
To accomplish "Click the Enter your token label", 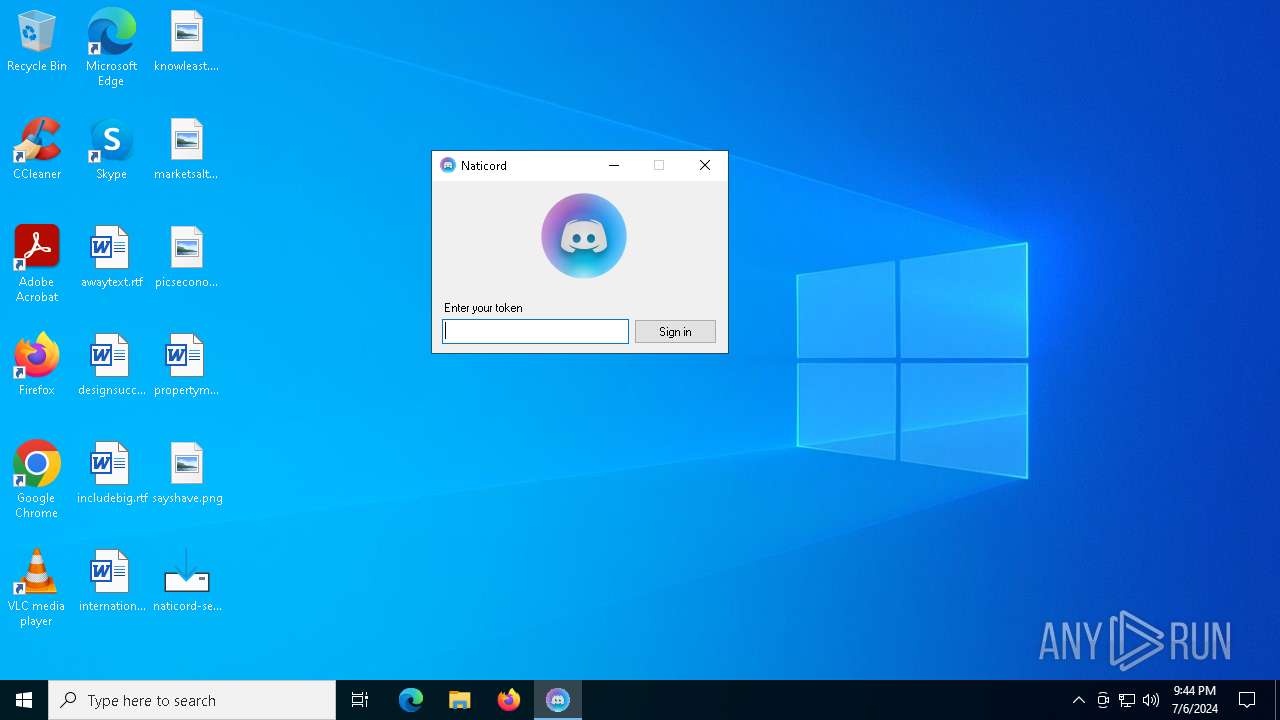I will pyautogui.click(x=483, y=308).
